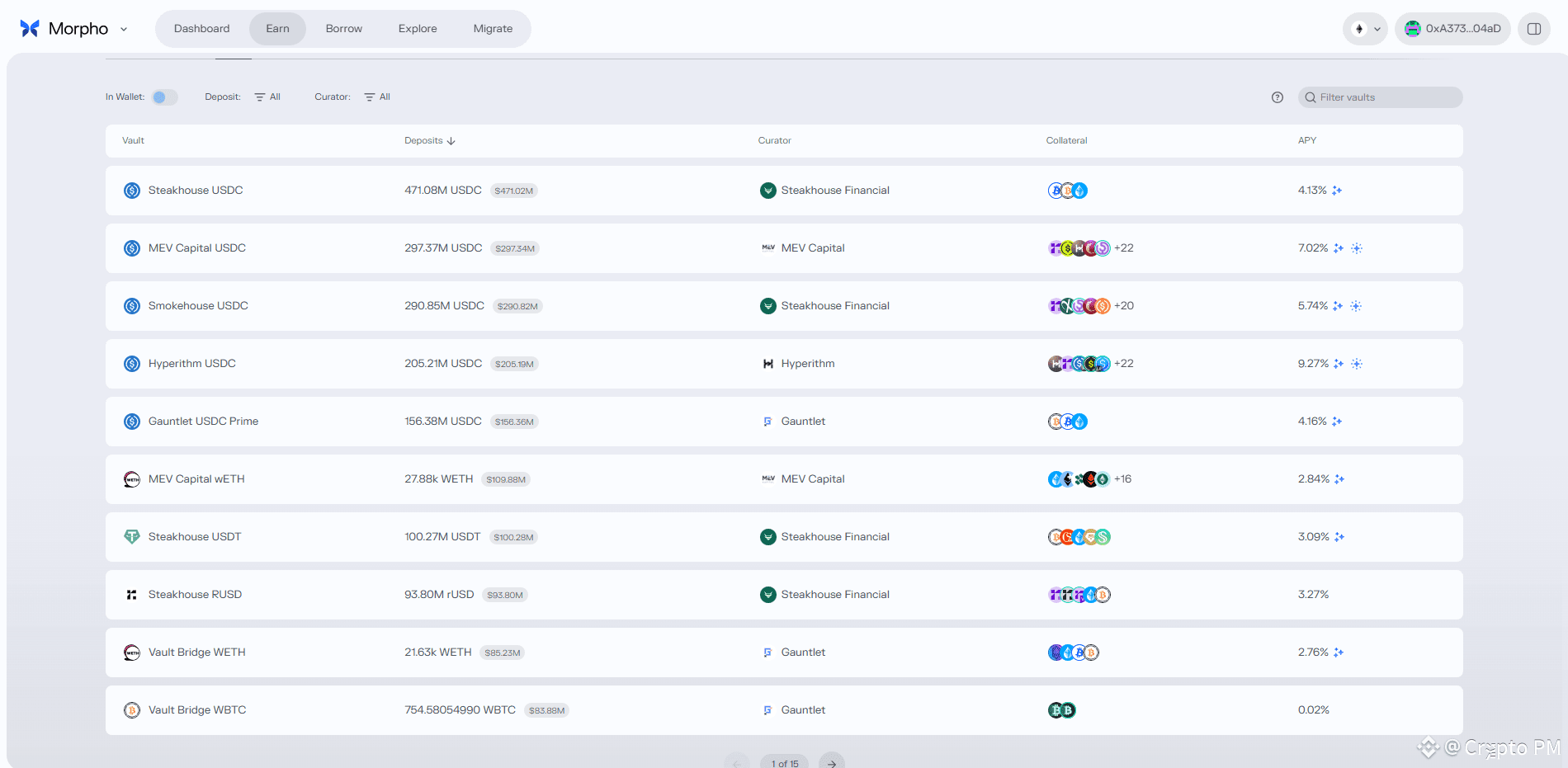
Task: Open the Curator All filter
Action: pyautogui.click(x=377, y=97)
